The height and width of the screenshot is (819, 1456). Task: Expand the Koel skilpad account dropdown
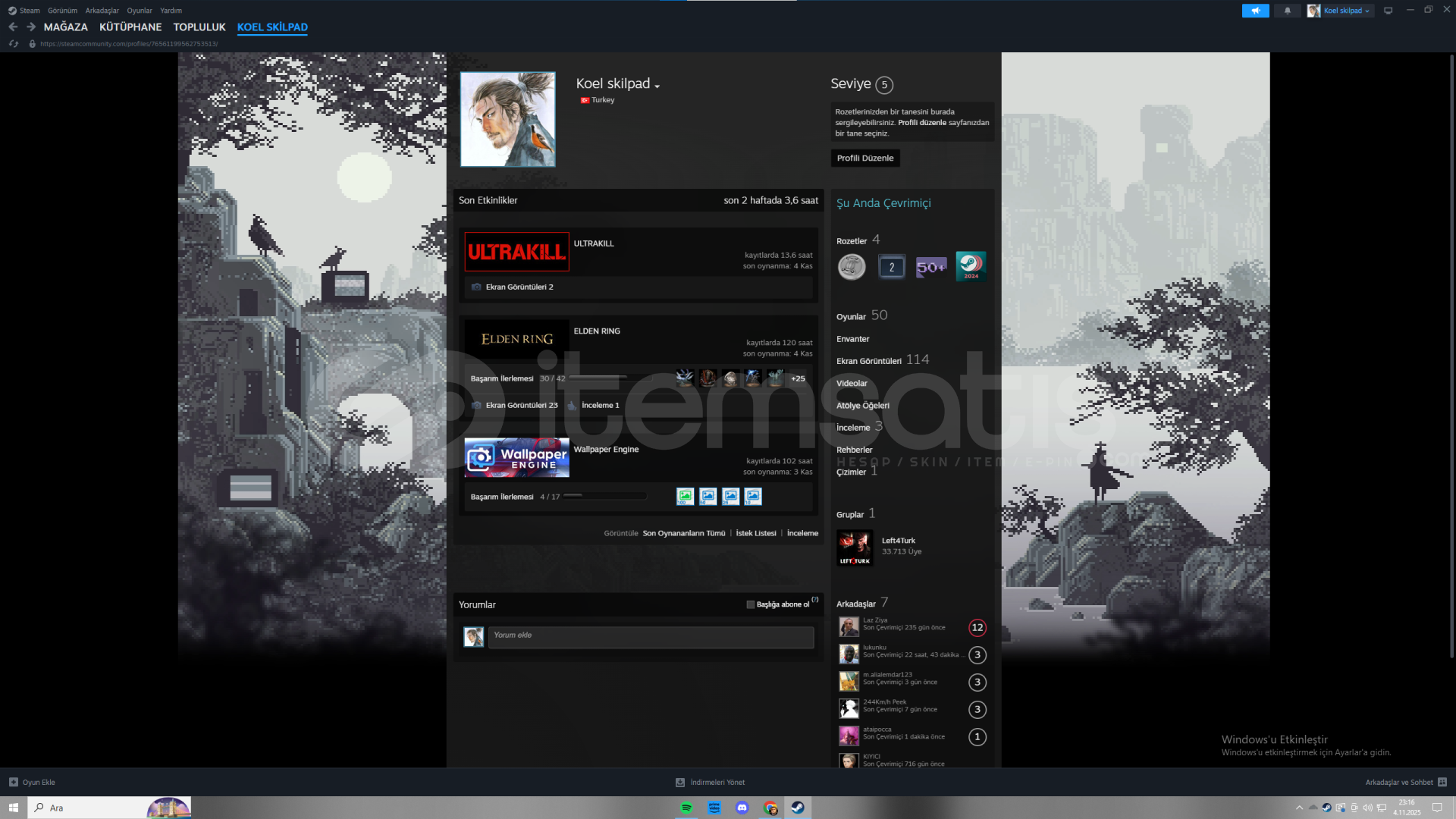tap(1348, 11)
